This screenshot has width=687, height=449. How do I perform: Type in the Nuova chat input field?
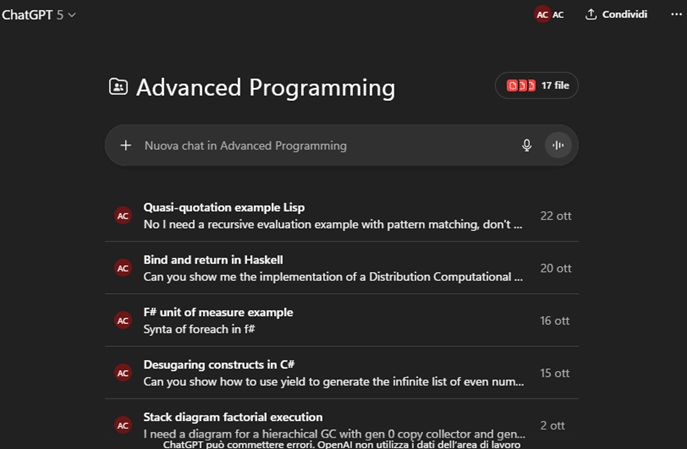[x=320, y=145]
